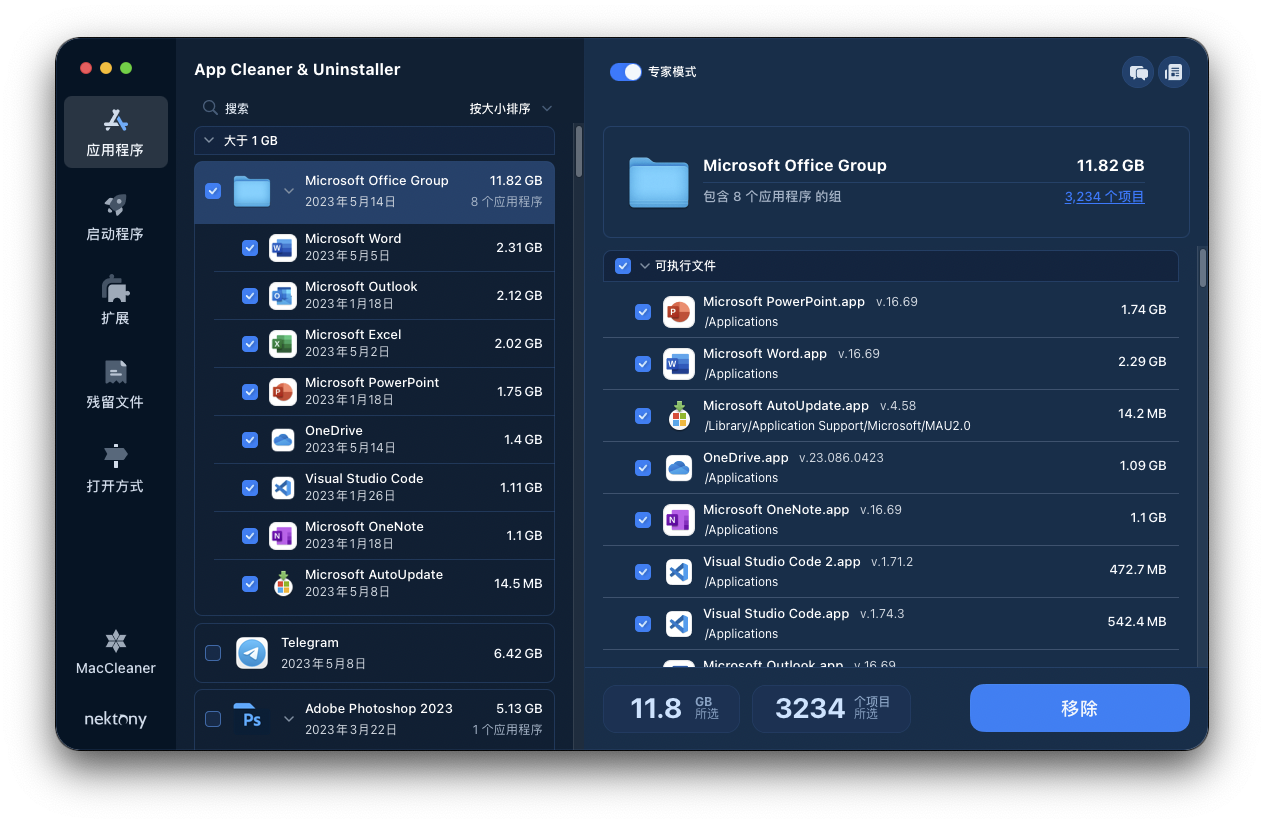
Task: Uncheck the Microsoft Office Group checkbox
Action: [x=213, y=191]
